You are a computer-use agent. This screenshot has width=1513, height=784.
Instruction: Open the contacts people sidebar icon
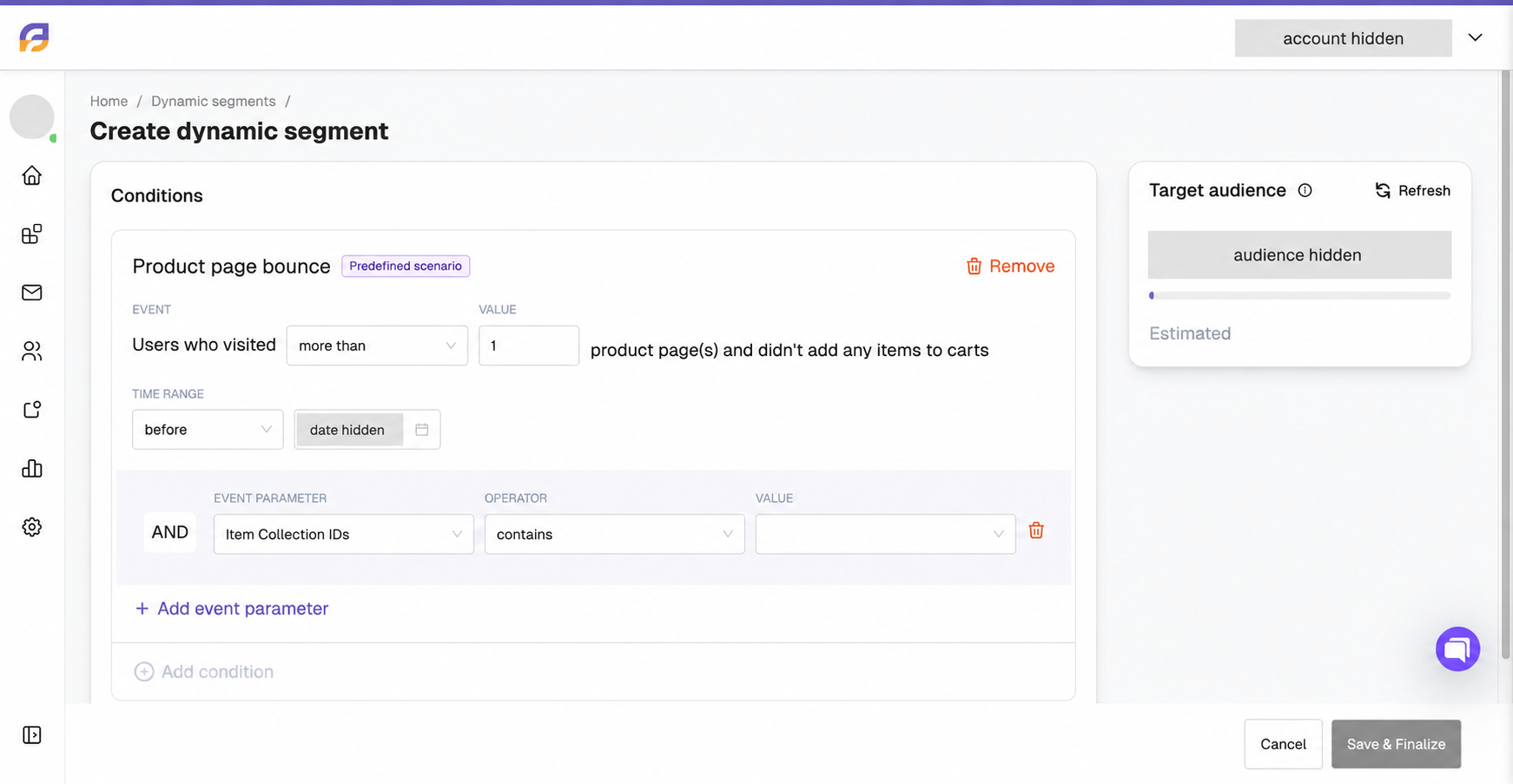click(x=32, y=351)
